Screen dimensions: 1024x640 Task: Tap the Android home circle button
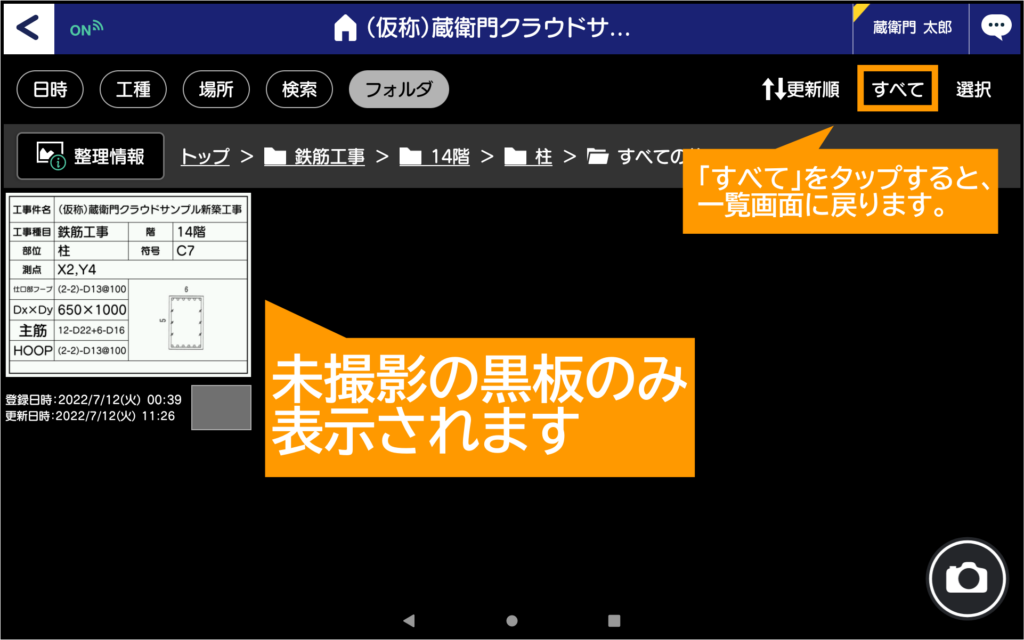click(512, 620)
